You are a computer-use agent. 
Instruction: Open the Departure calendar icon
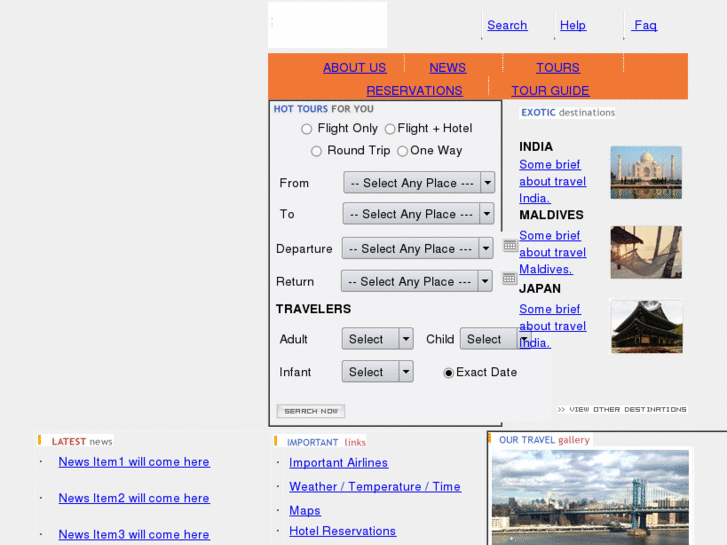coord(510,245)
